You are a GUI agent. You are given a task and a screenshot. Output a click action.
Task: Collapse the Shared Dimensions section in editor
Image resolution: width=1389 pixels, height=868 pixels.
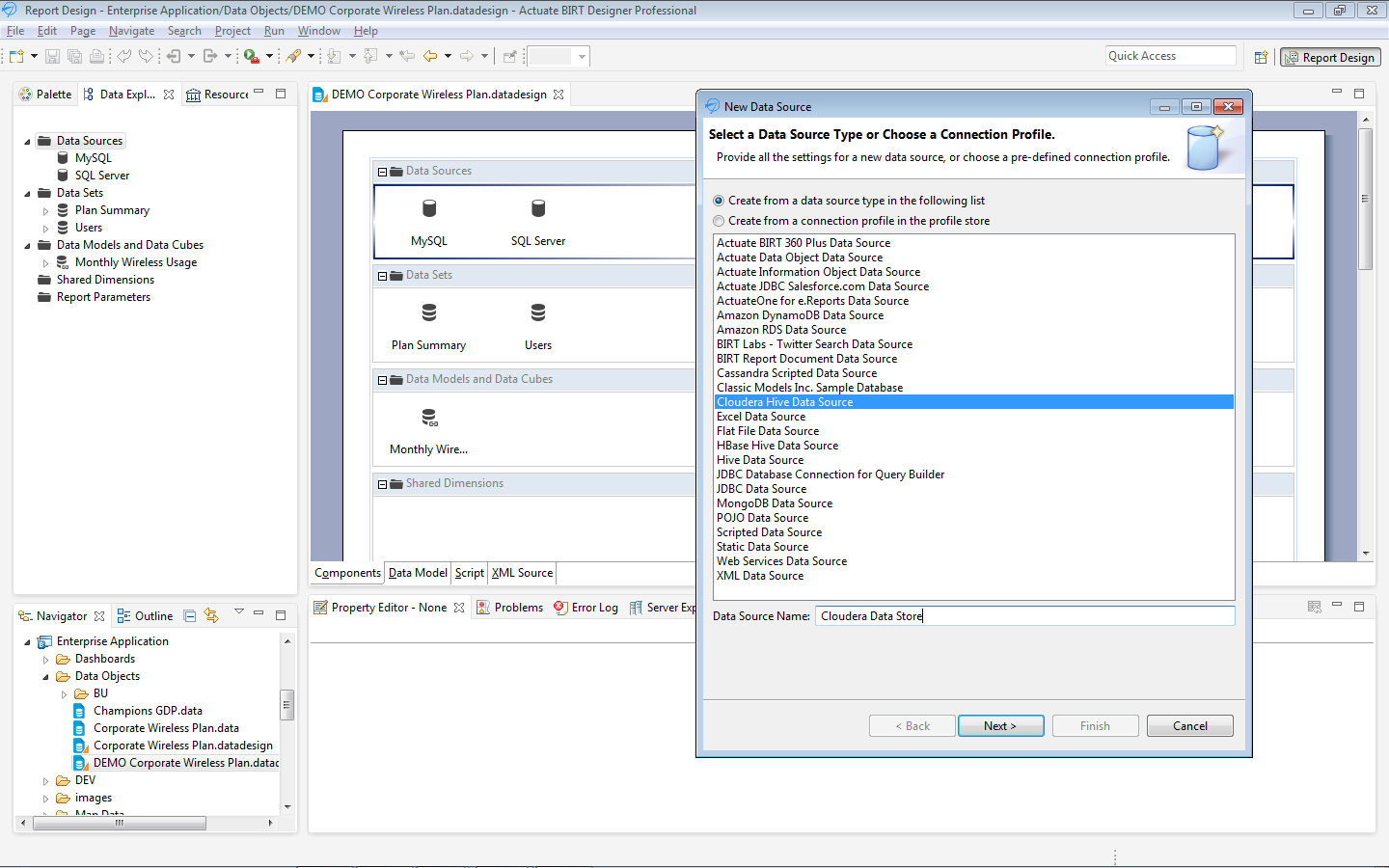[x=382, y=484]
